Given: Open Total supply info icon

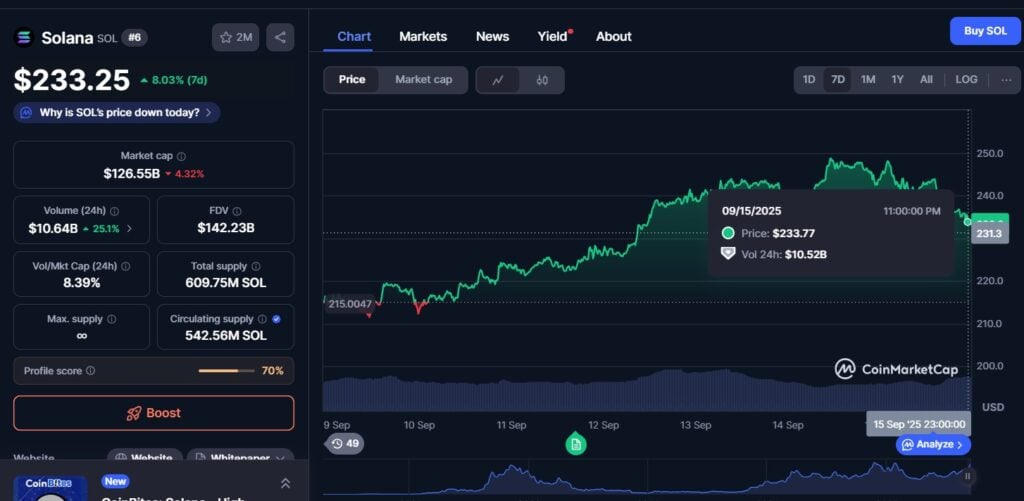Looking at the screenshot, I should [x=256, y=267].
